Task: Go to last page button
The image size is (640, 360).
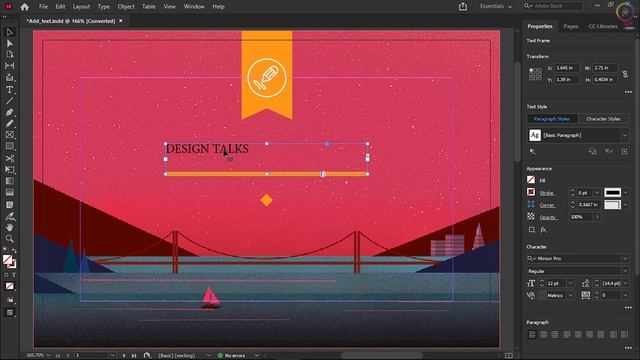Action: point(134,356)
